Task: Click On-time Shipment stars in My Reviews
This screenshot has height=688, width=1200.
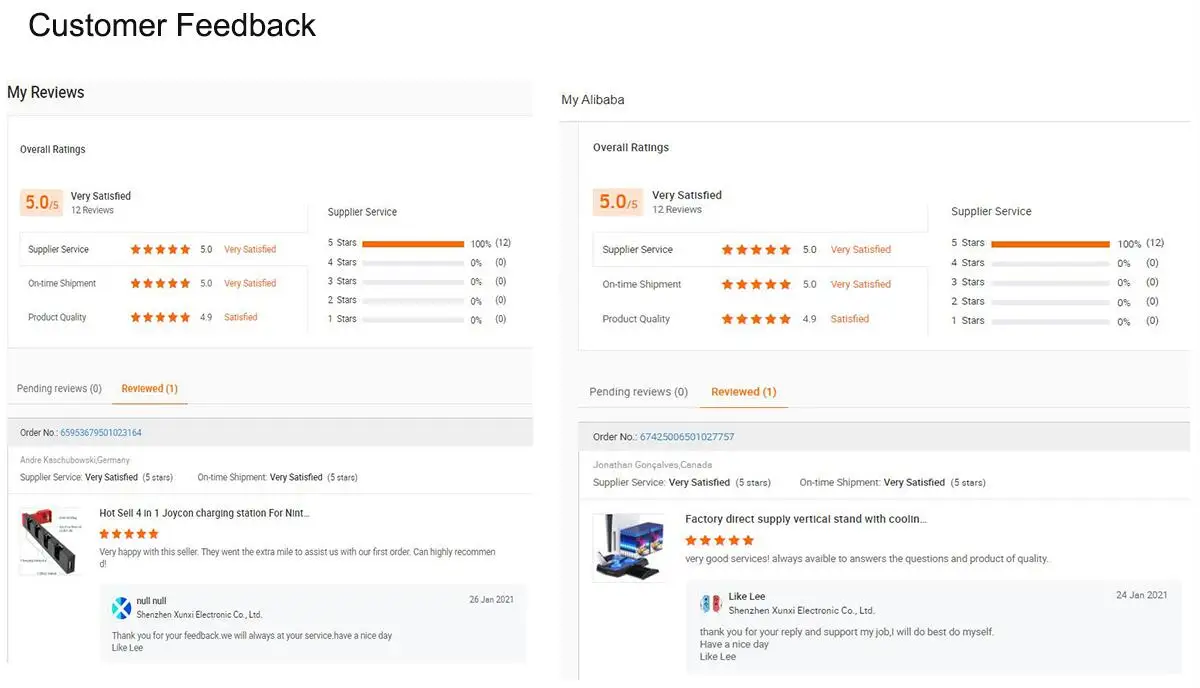Action: [160, 284]
